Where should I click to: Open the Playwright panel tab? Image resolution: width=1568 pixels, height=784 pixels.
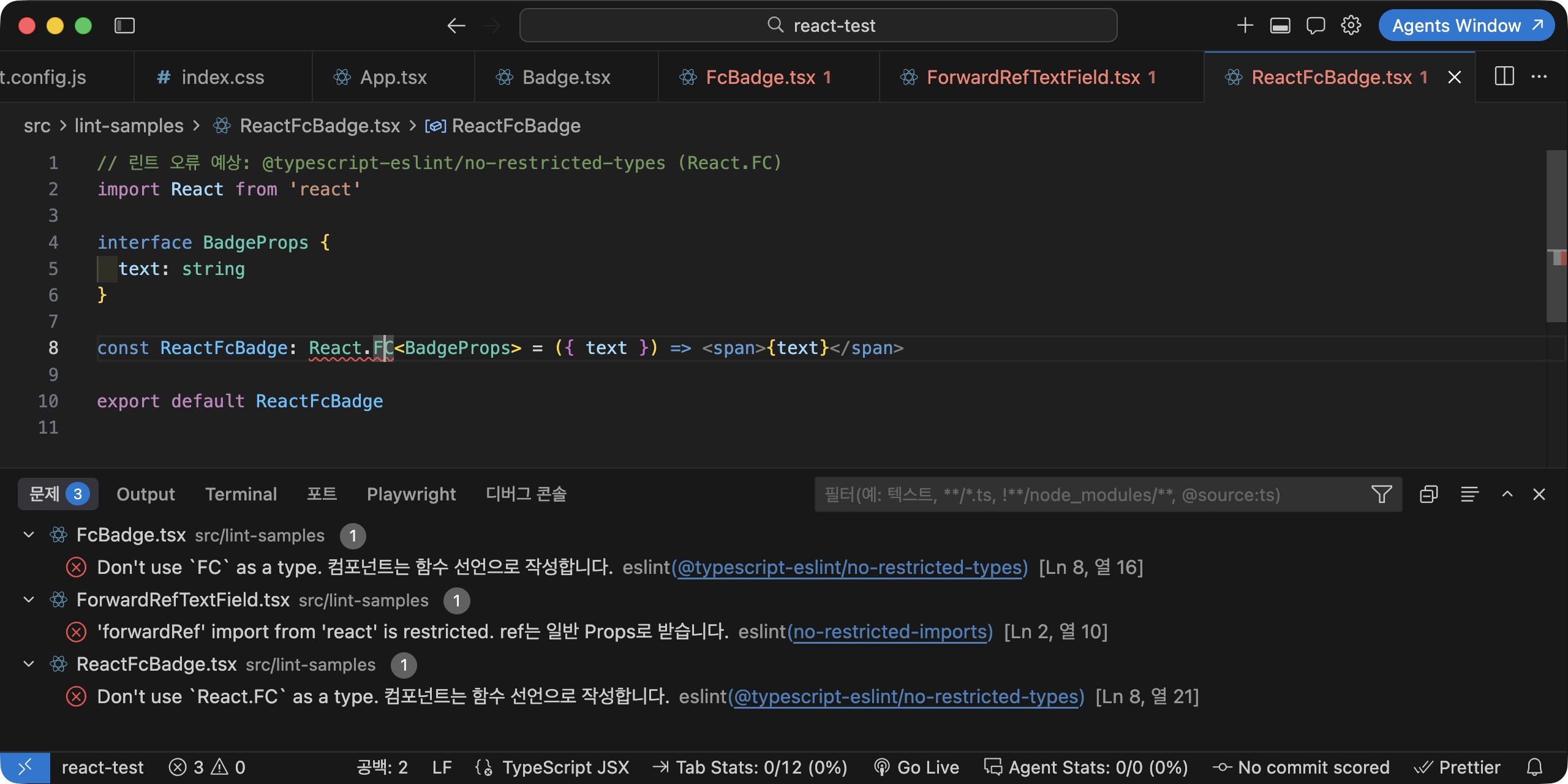pos(411,494)
